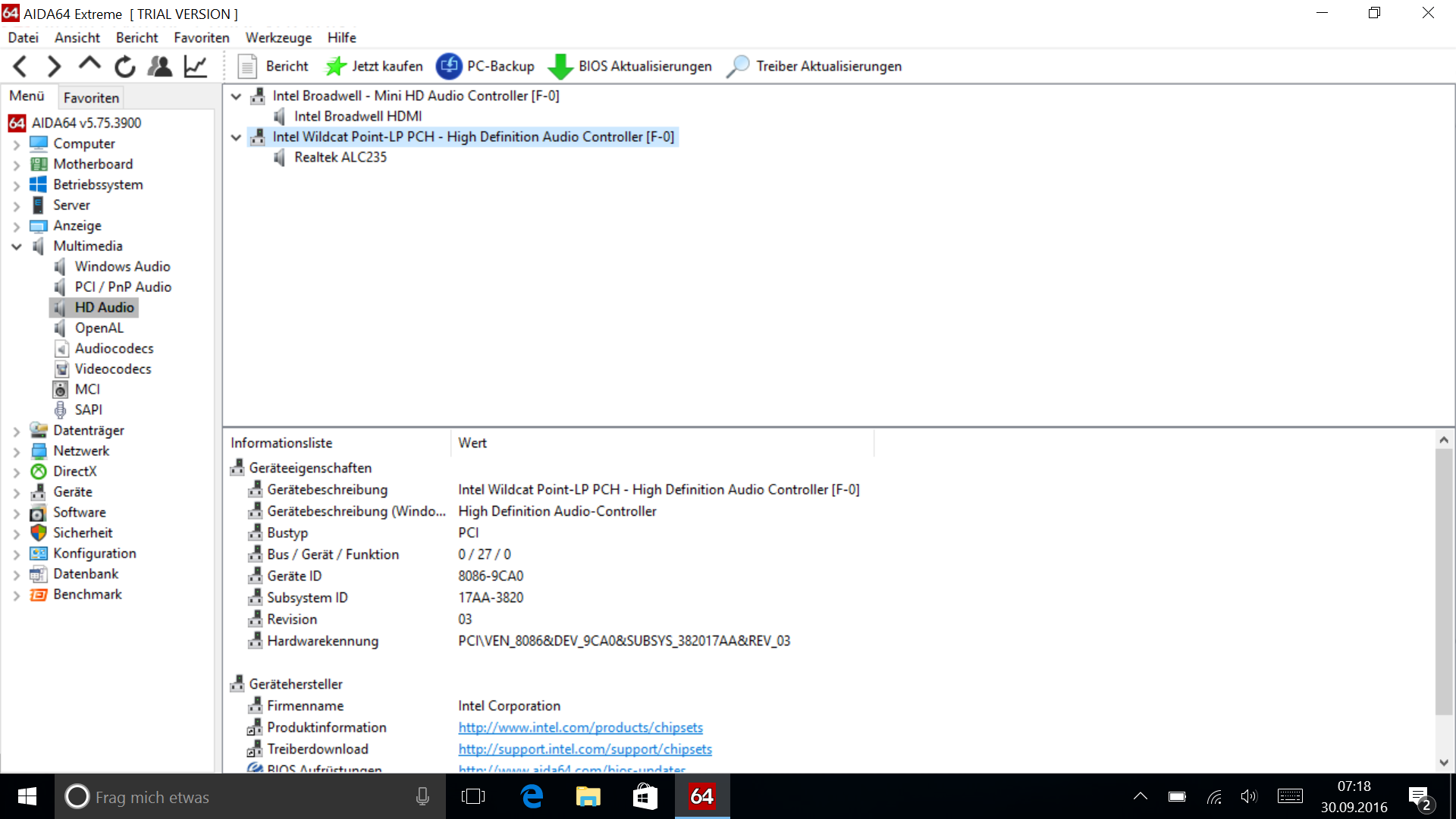
Task: Switch to the Favoriten tab
Action: tap(91, 98)
